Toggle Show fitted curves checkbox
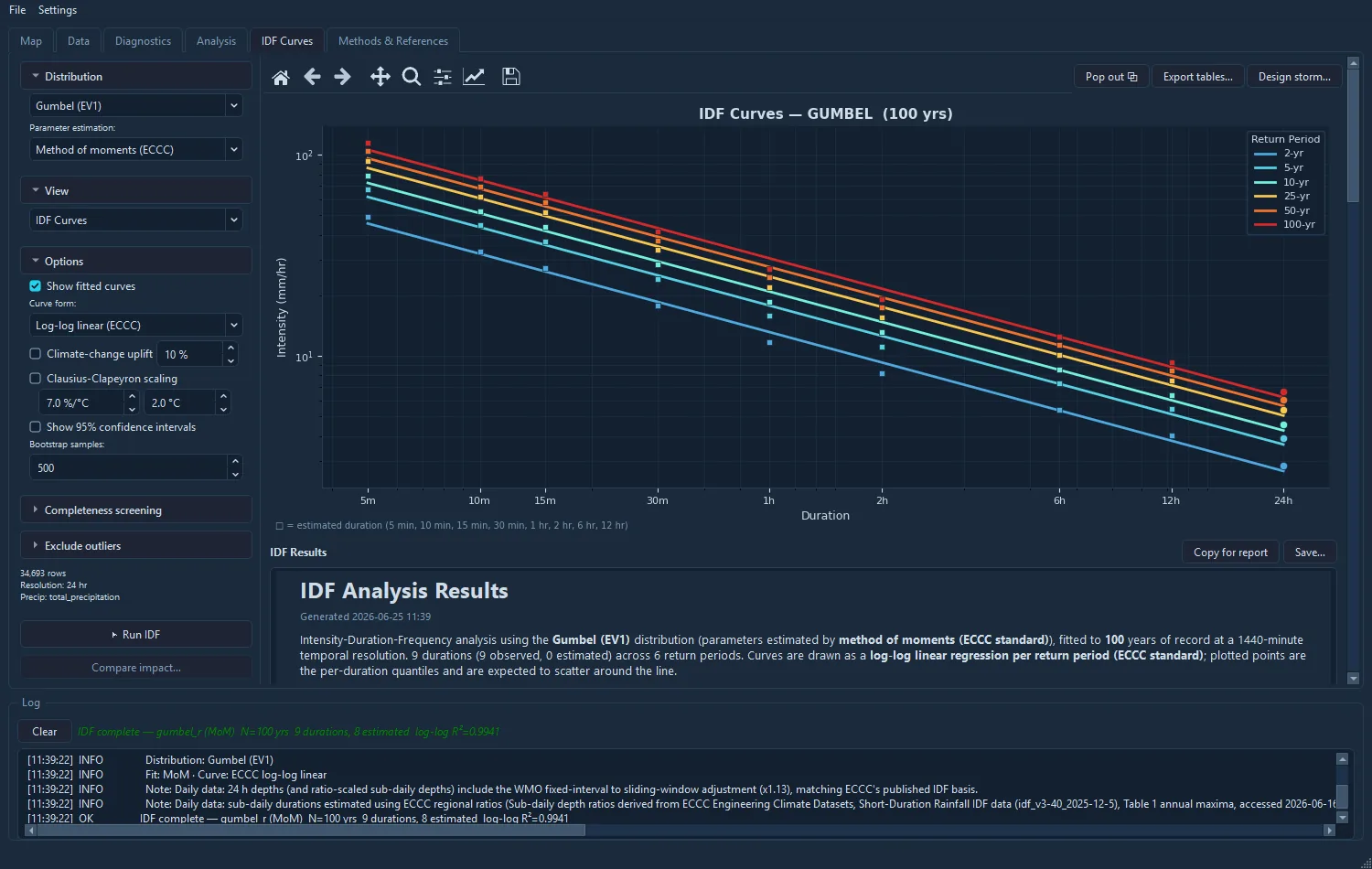This screenshot has height=869, width=1372. click(x=35, y=286)
